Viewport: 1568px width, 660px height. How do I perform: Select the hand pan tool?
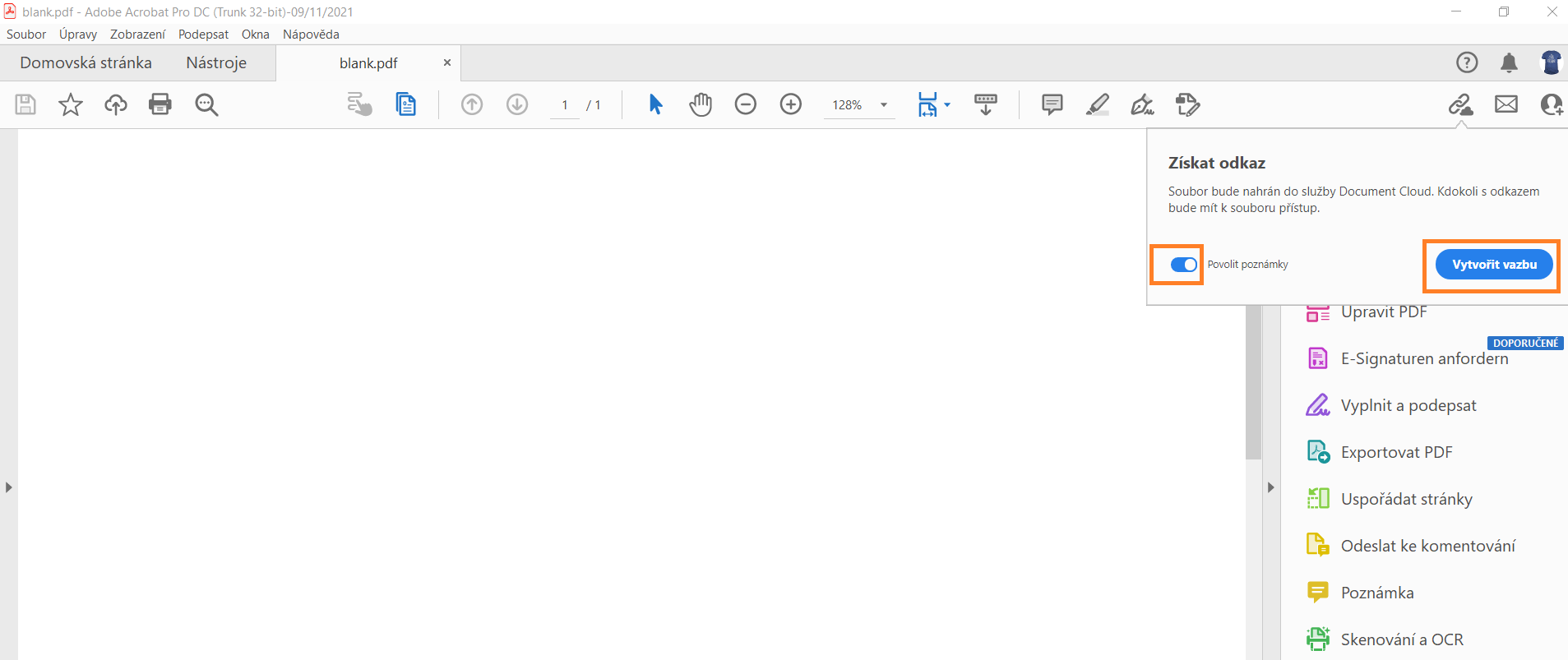tap(701, 104)
